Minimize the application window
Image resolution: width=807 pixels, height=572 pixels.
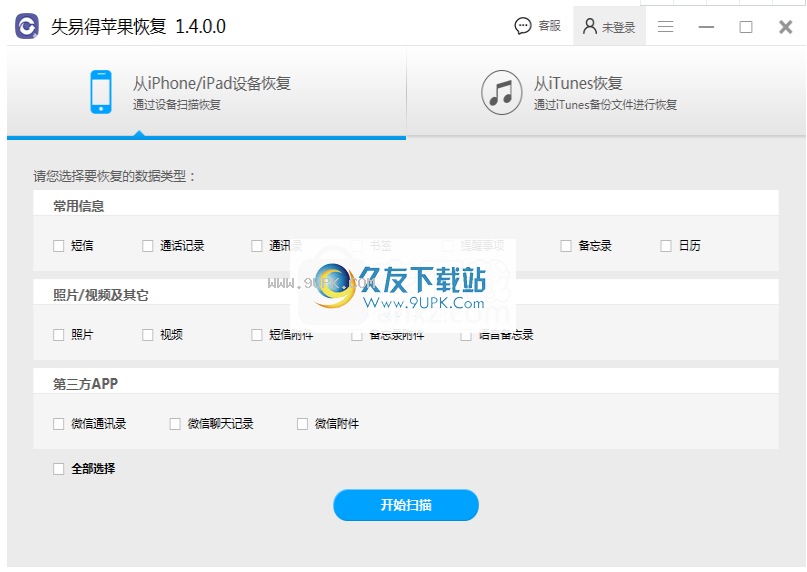click(x=706, y=27)
